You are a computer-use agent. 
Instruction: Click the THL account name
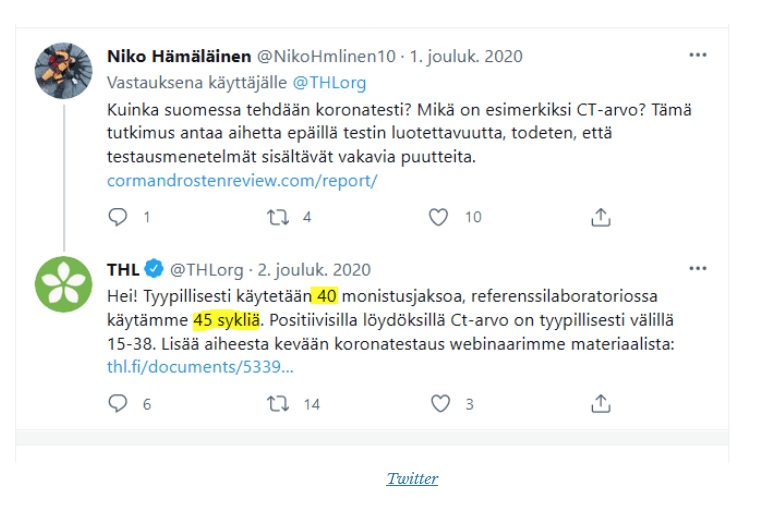point(123,270)
